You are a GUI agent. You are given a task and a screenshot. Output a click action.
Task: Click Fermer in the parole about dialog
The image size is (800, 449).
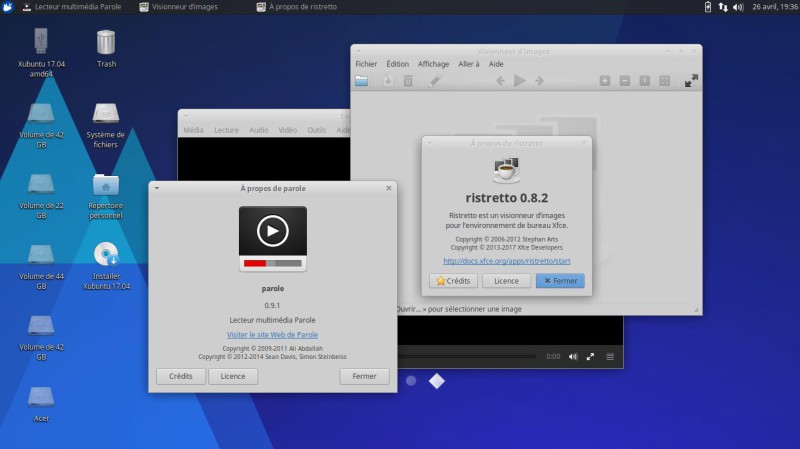364,376
